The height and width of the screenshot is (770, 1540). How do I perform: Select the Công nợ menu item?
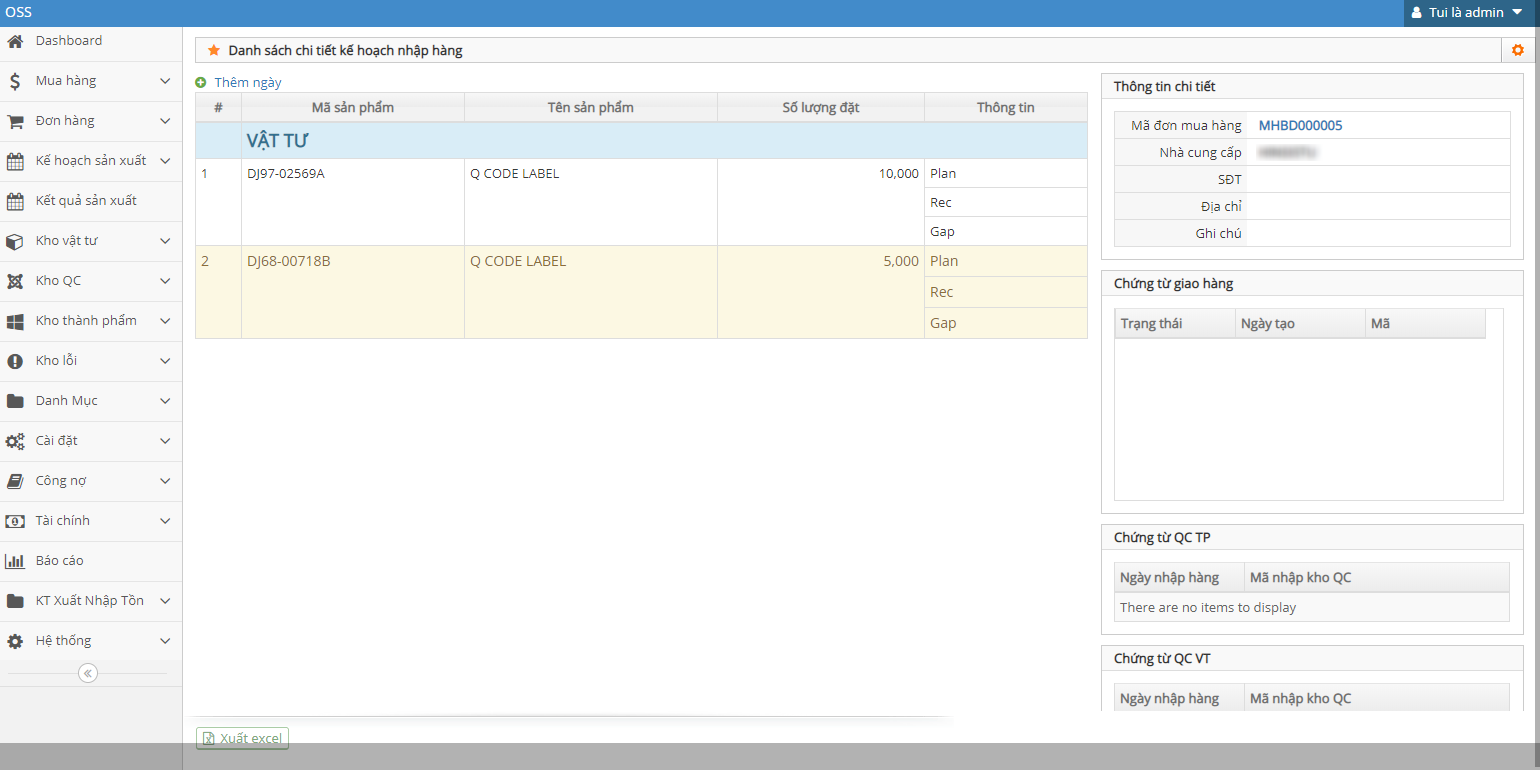[91, 481]
